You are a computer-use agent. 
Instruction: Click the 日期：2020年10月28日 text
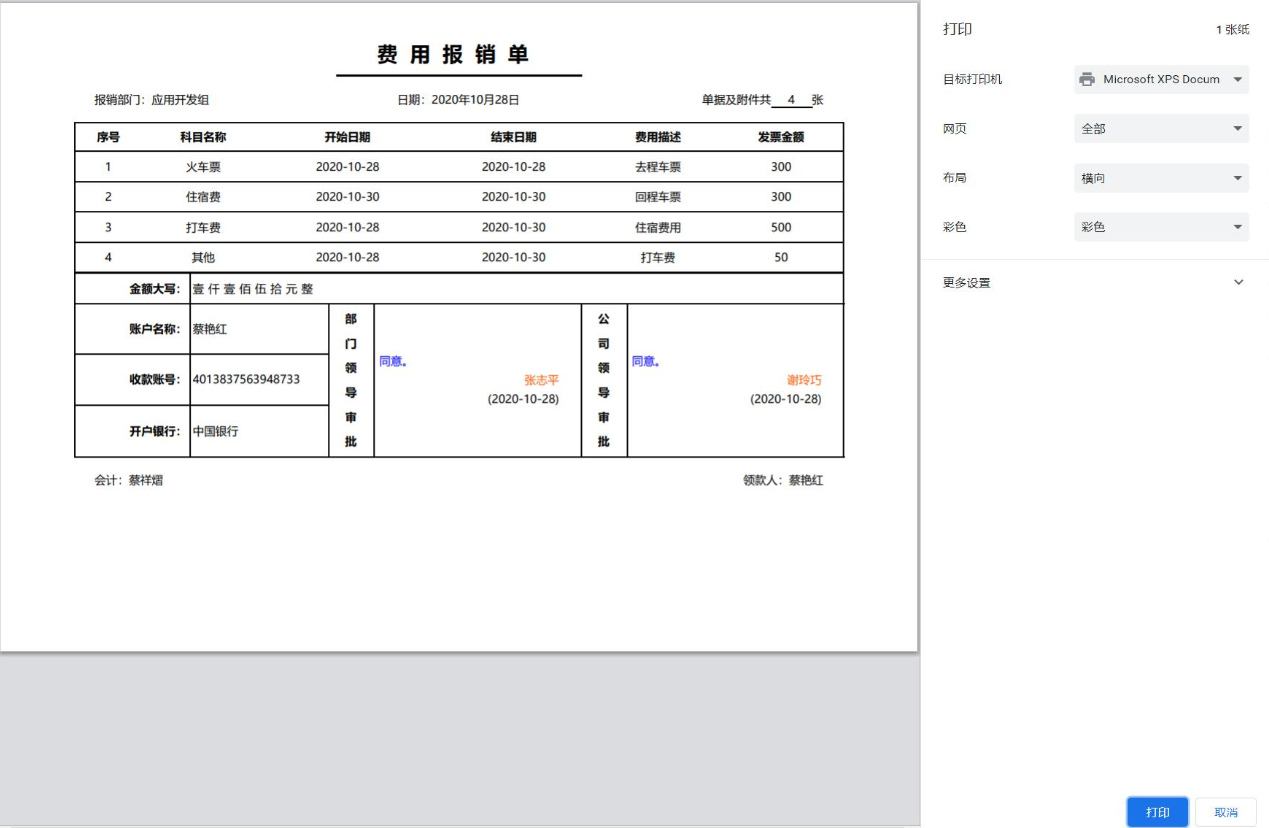pos(458,100)
